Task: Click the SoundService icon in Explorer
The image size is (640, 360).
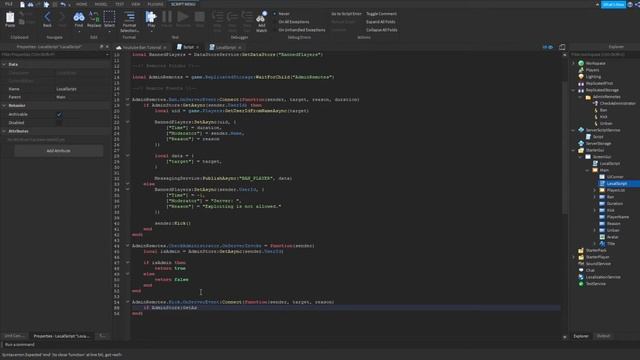Action: point(581,264)
